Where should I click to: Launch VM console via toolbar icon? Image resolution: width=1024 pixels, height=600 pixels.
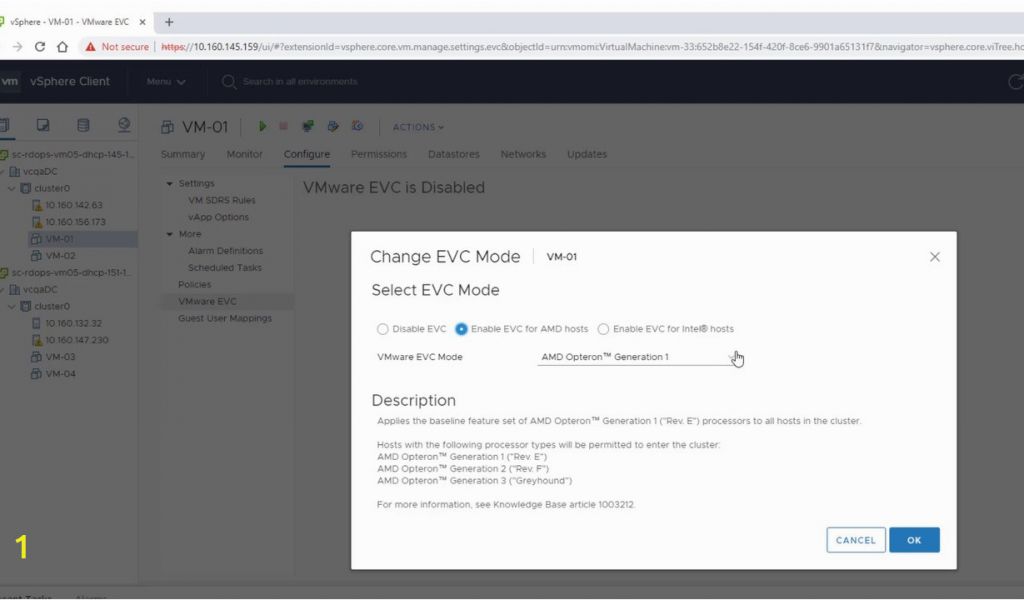click(307, 127)
